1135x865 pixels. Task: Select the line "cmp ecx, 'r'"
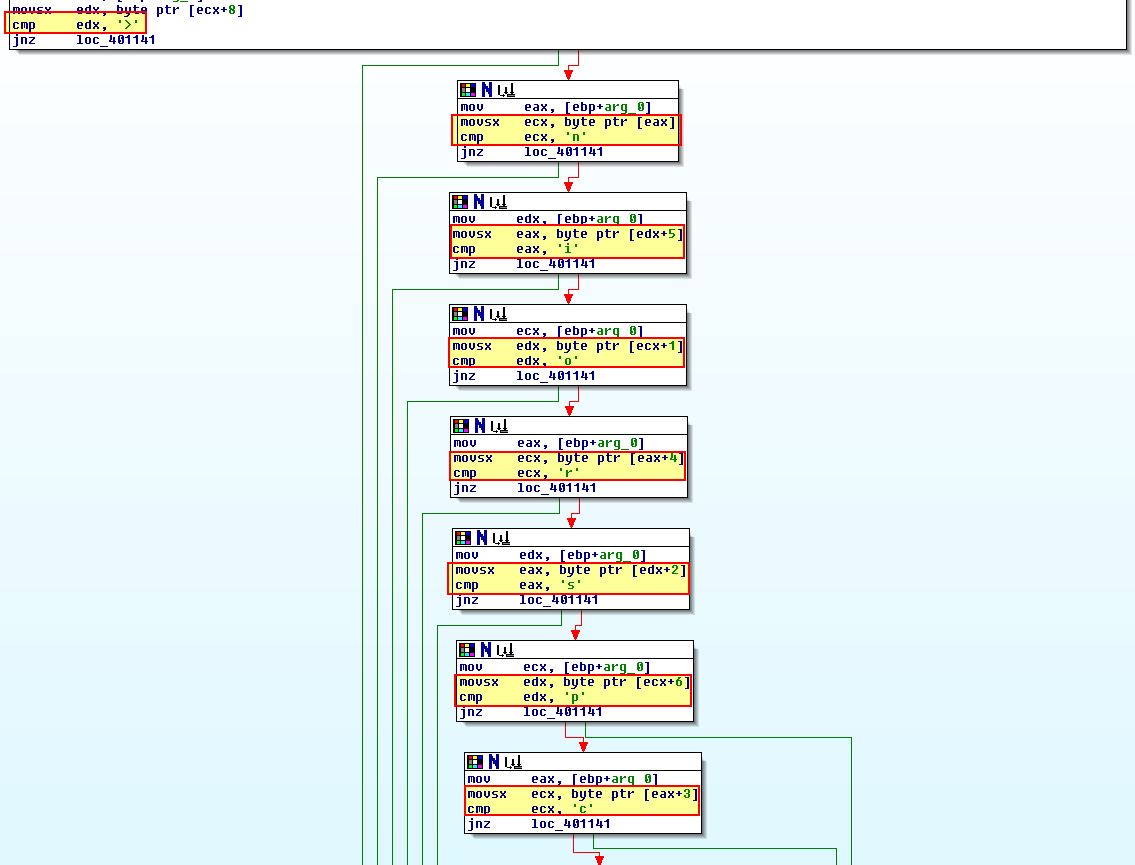click(517, 473)
